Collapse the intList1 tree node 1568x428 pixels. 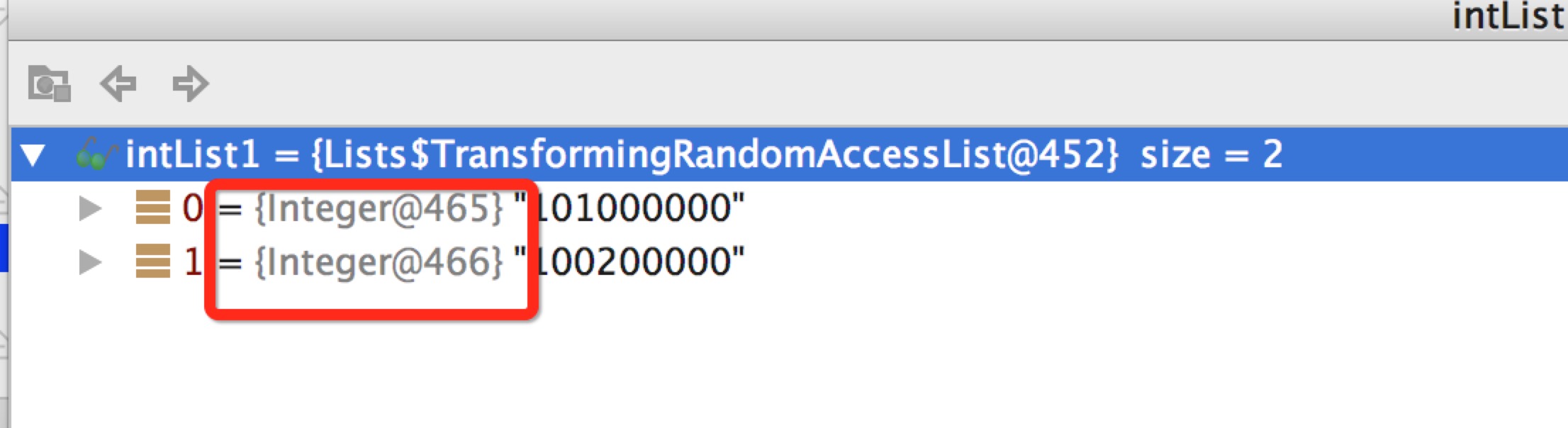pyautogui.click(x=33, y=155)
